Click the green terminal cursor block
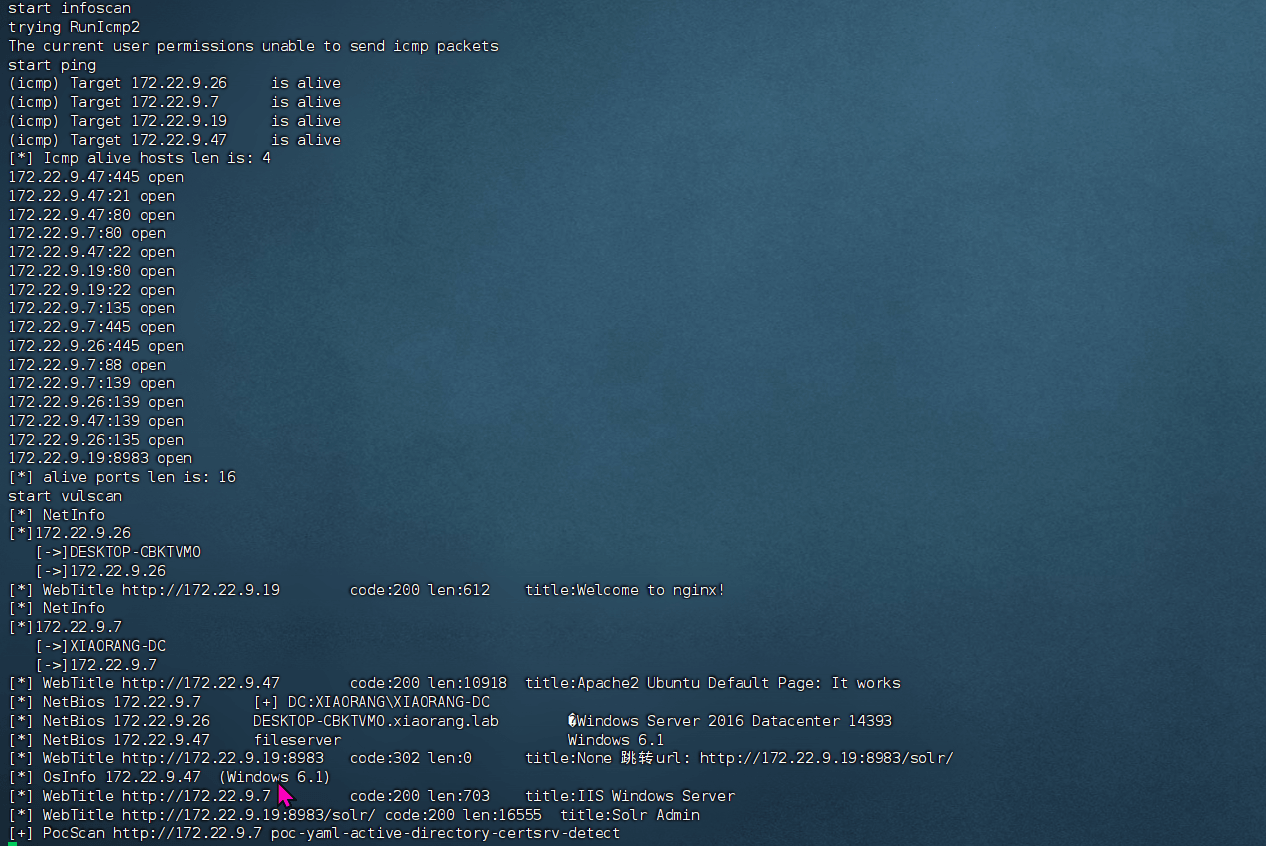Screen dimensions: 1266x846 [12, 844]
